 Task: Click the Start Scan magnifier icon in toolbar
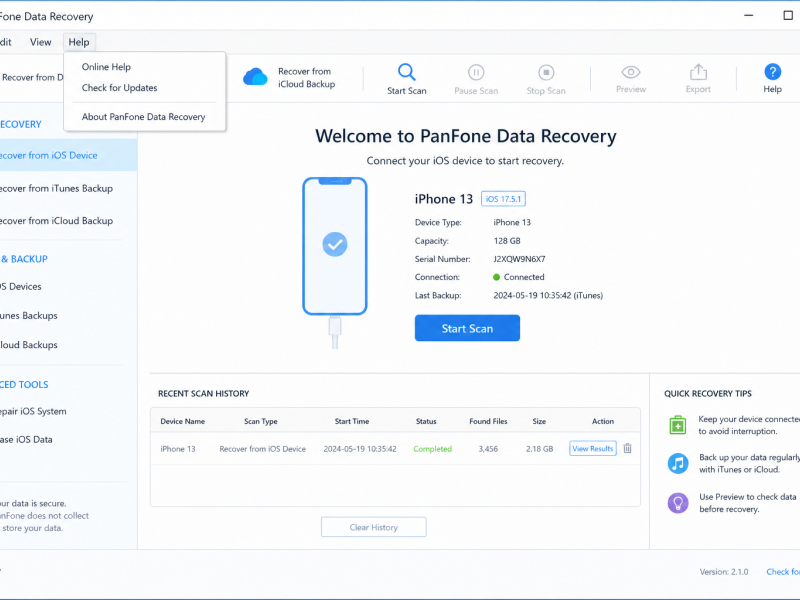coord(407,72)
